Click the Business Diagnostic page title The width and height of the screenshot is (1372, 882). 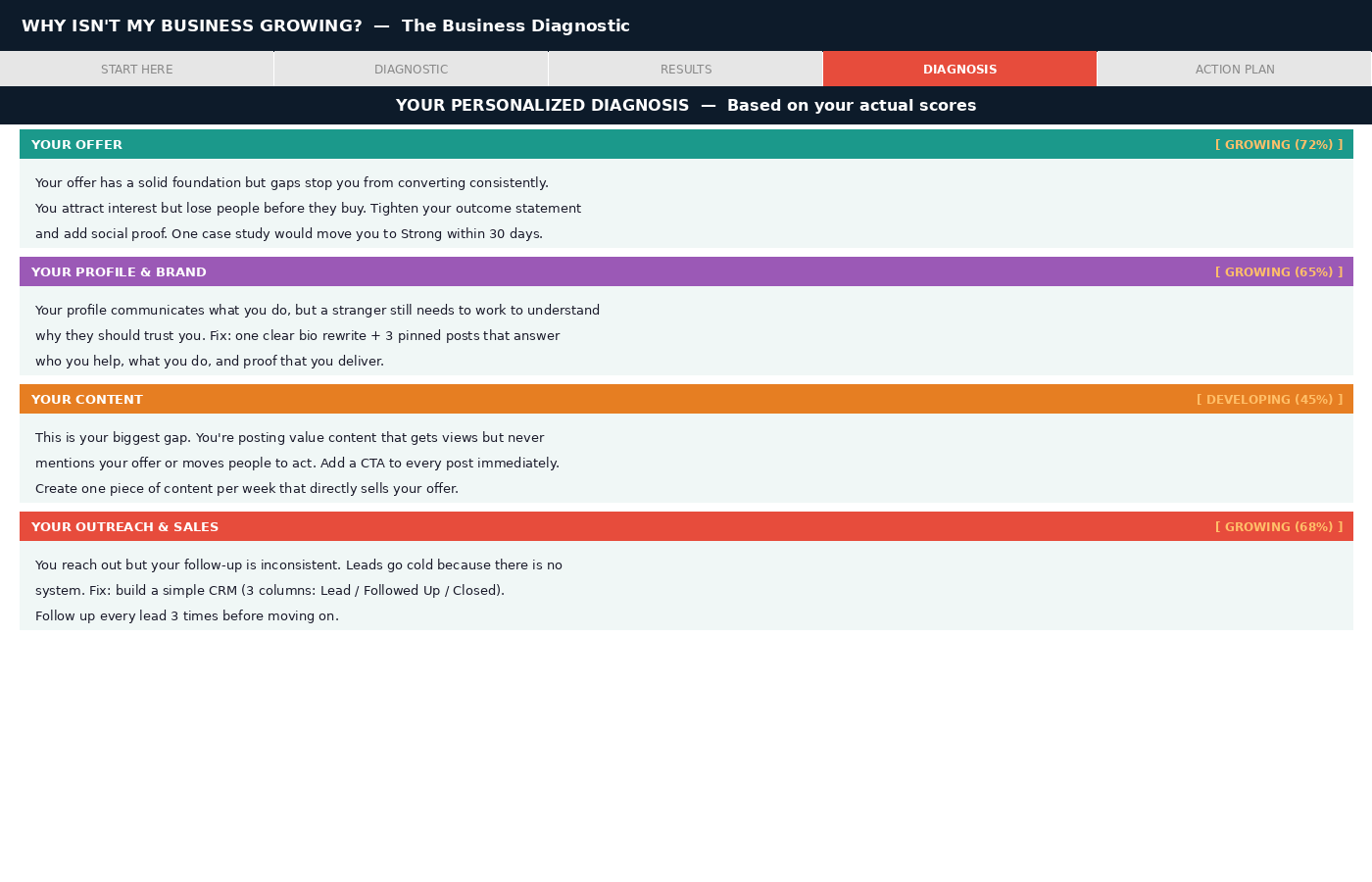point(325,25)
